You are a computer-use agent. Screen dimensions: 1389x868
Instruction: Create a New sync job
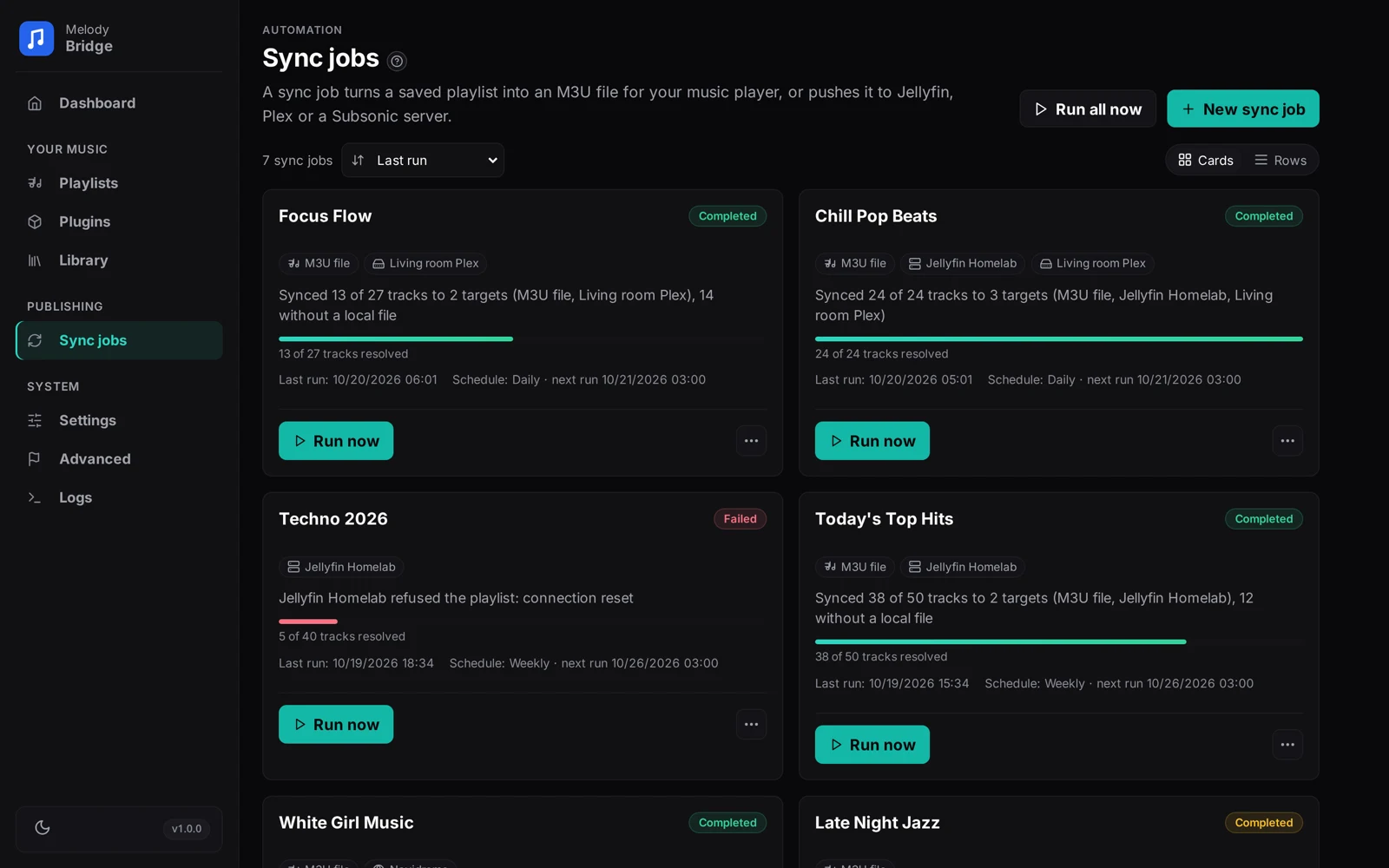1243,109
